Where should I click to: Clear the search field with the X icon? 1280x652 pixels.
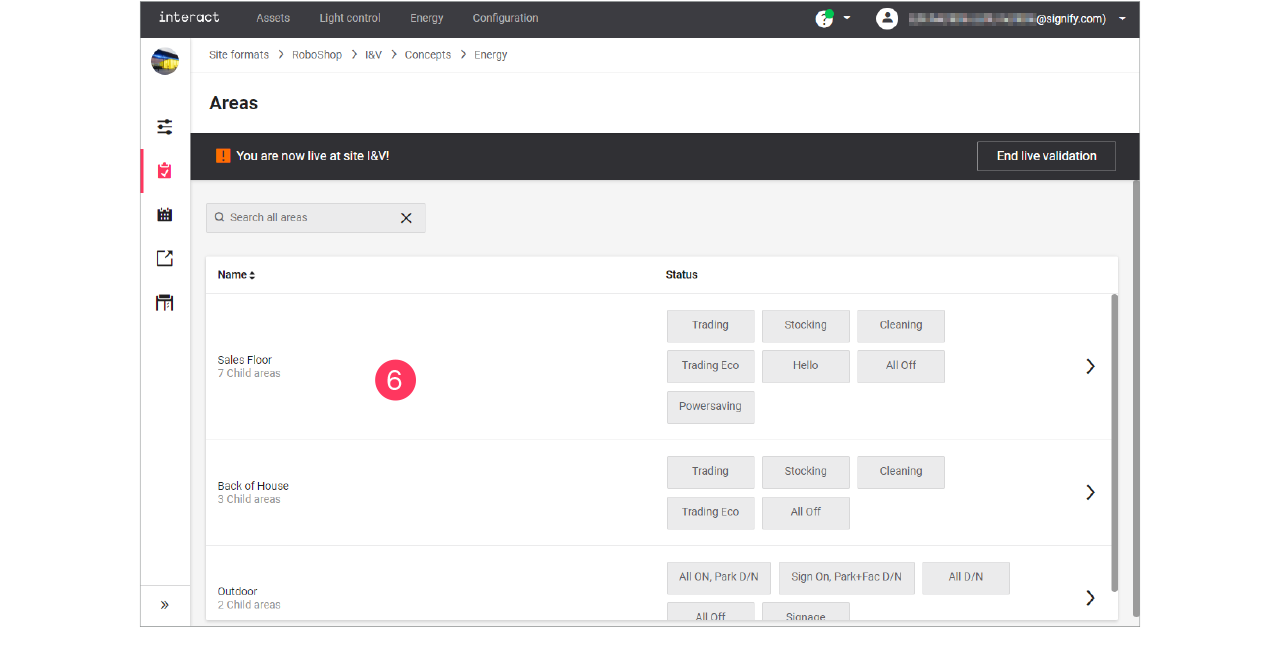coord(406,217)
